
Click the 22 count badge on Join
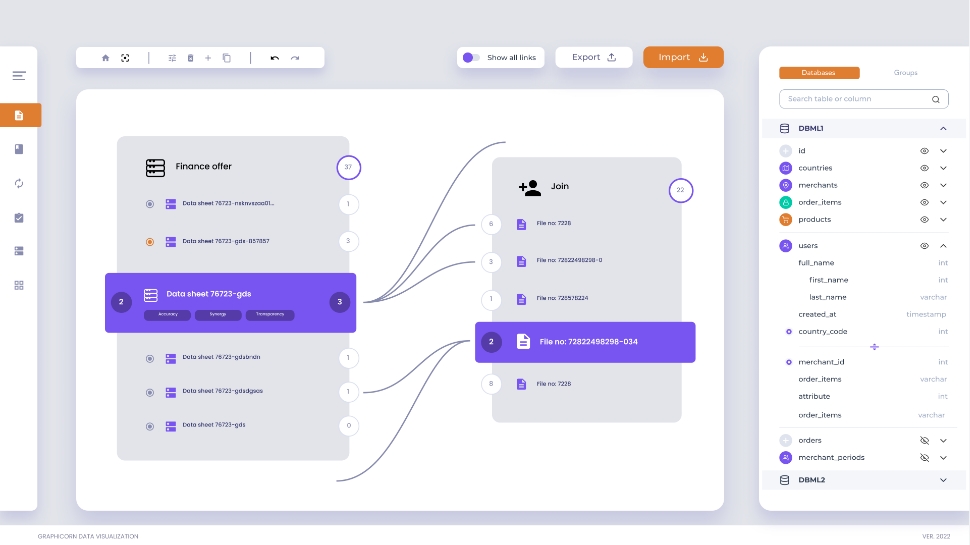680,191
